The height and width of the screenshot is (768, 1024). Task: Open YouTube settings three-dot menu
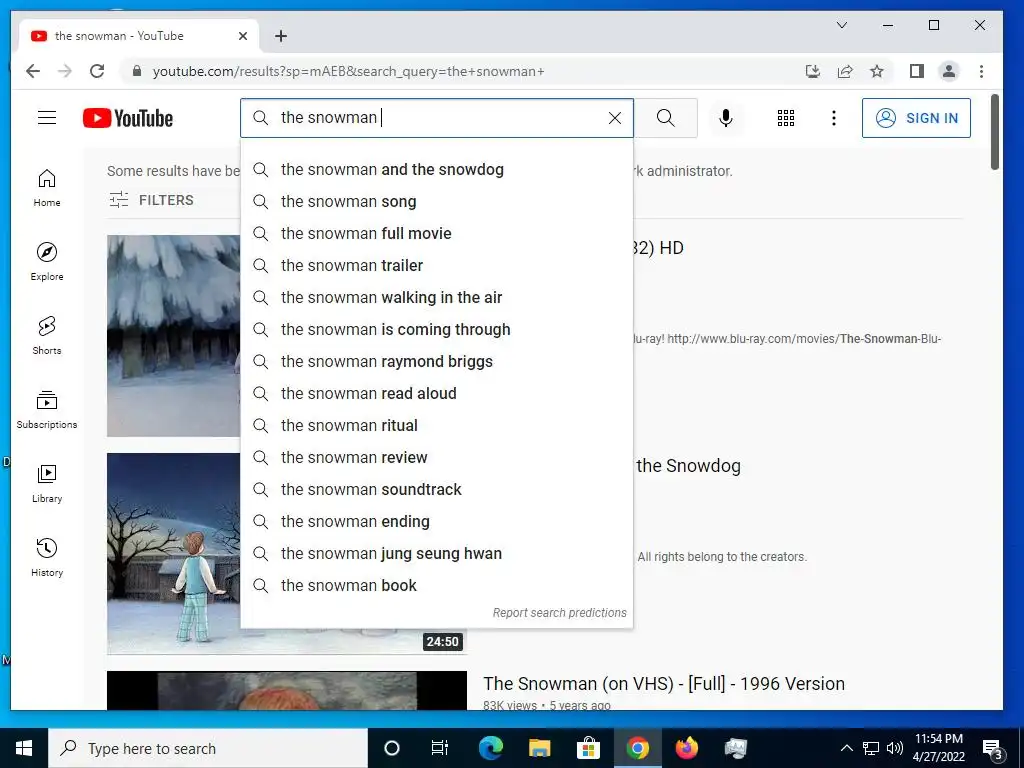[x=833, y=118]
